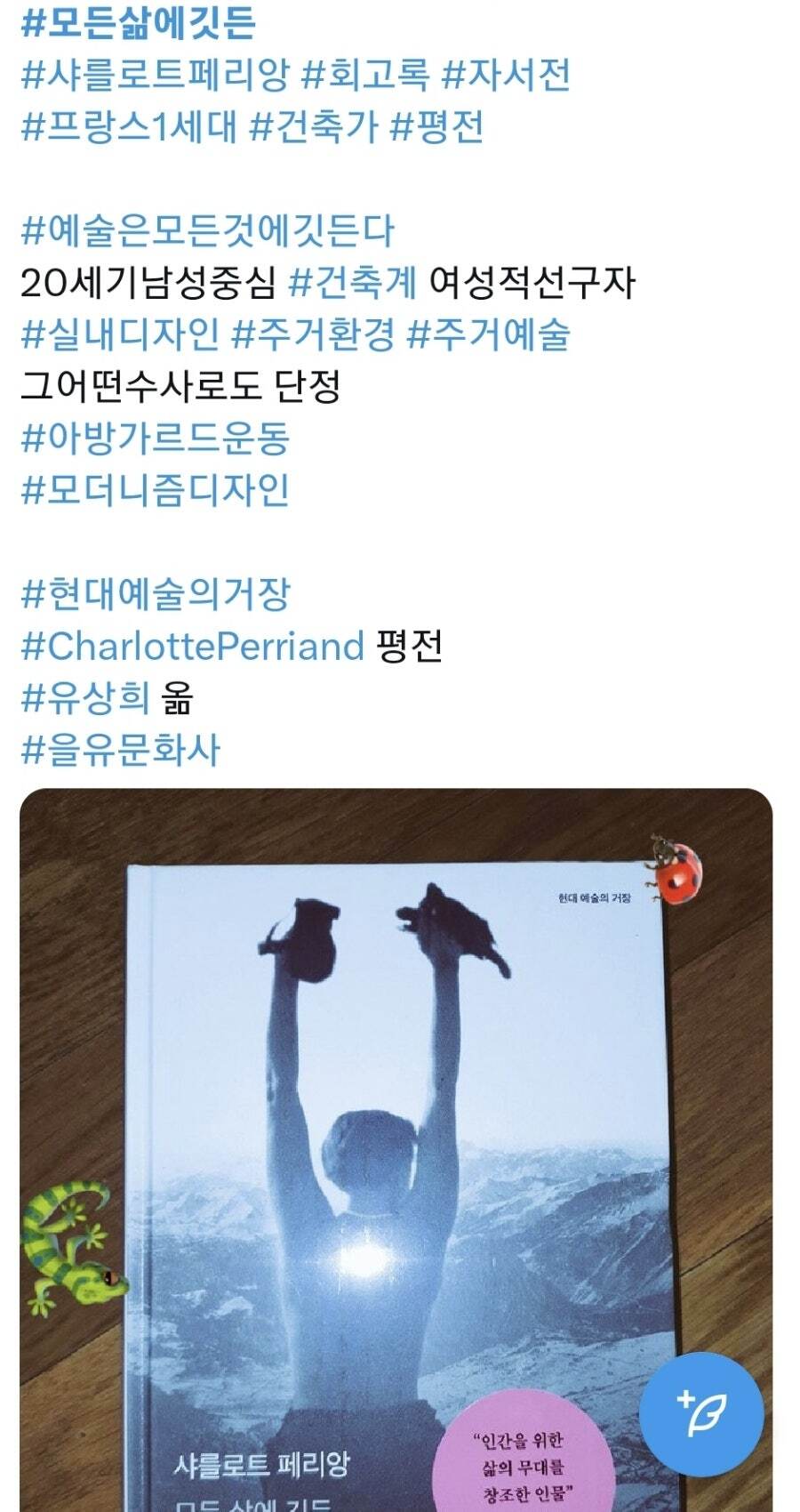Screen dimensions: 800x1512
Task: Tap hashtag #아방가르드운동
Action: coord(155,438)
